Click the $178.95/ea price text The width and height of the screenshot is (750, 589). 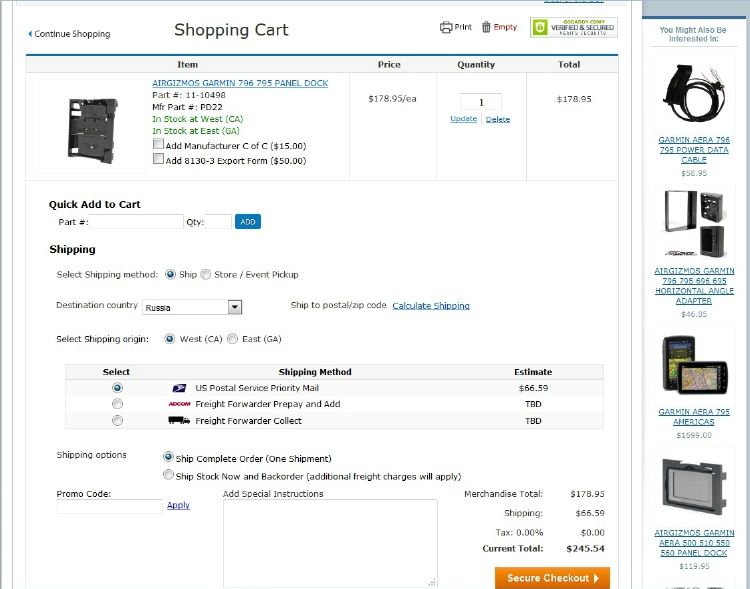coord(392,99)
